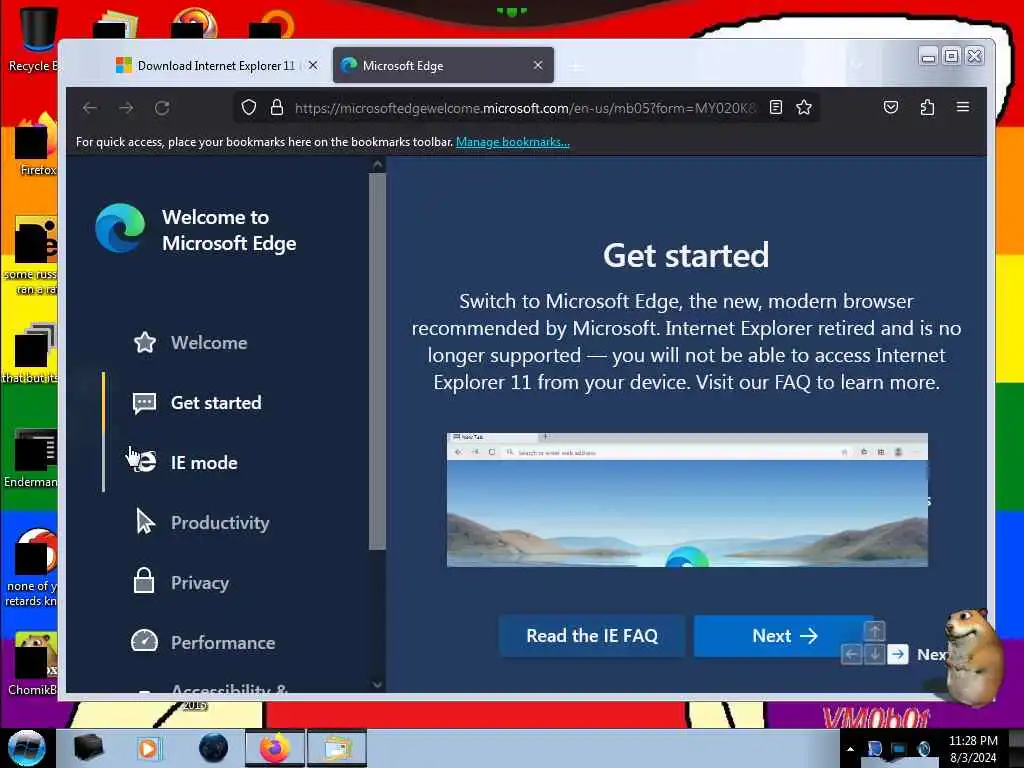Bookmark this page with the star icon
The image size is (1024, 768).
pos(804,107)
